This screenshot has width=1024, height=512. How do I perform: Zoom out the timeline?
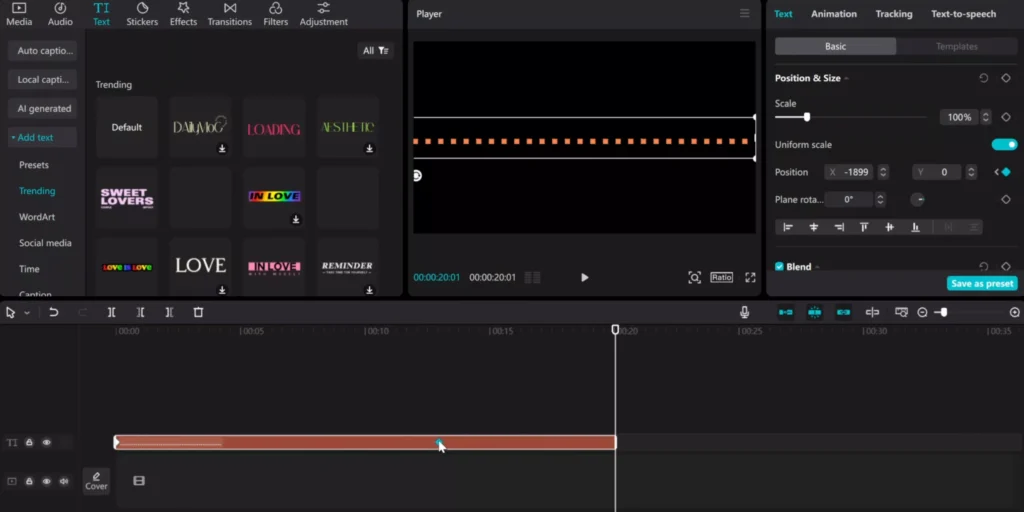(922, 312)
